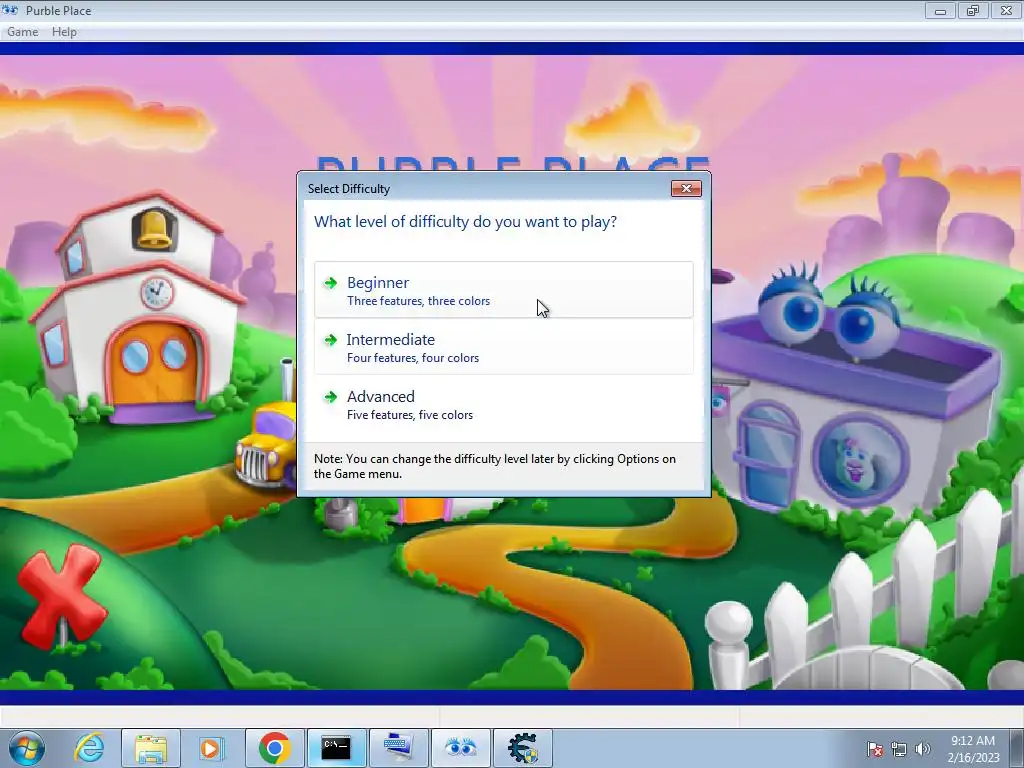Launch Google Chrome from taskbar
Image resolution: width=1024 pixels, height=768 pixels.
[274, 748]
